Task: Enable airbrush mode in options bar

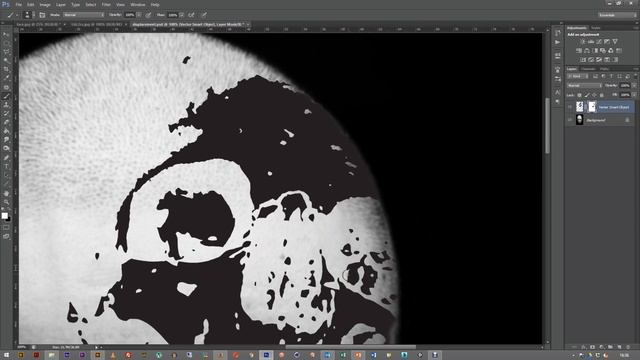Action: [x=191, y=15]
